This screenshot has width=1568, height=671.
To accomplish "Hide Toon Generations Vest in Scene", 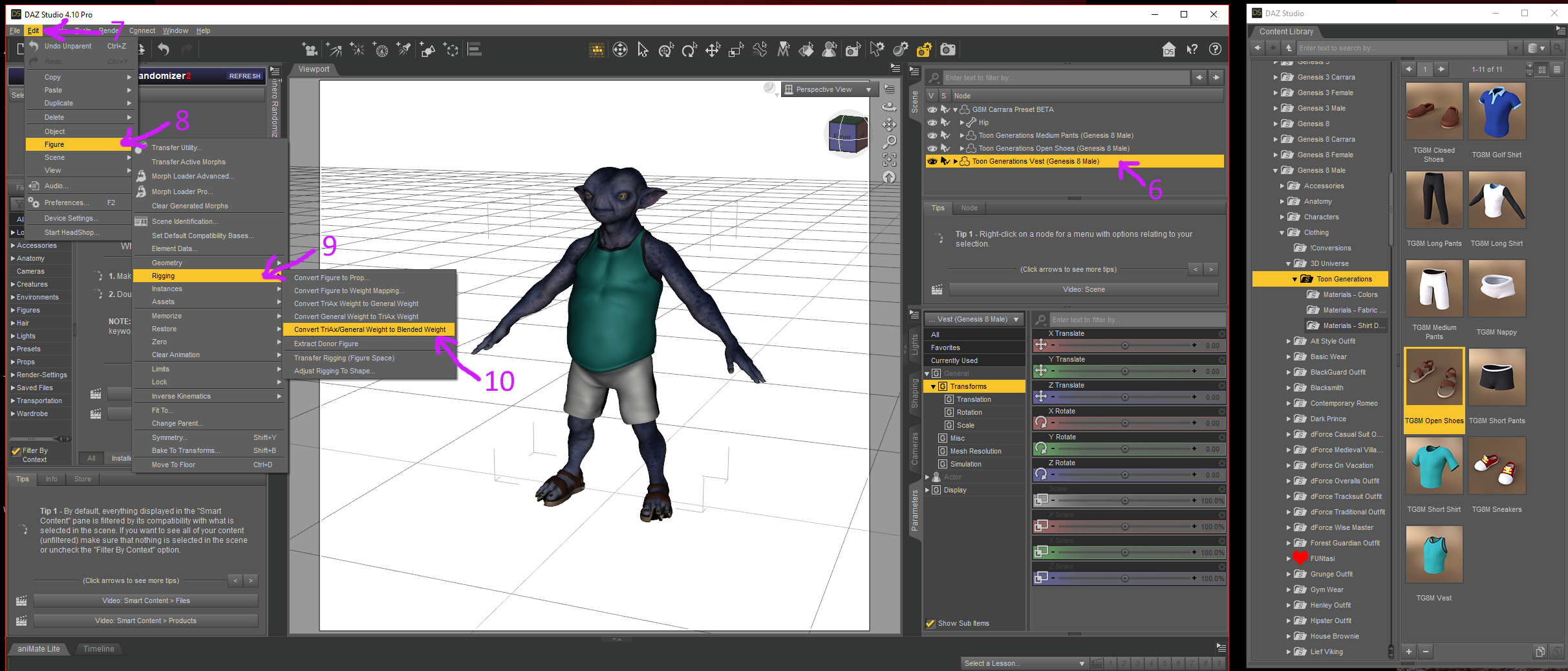I will pyautogui.click(x=932, y=161).
